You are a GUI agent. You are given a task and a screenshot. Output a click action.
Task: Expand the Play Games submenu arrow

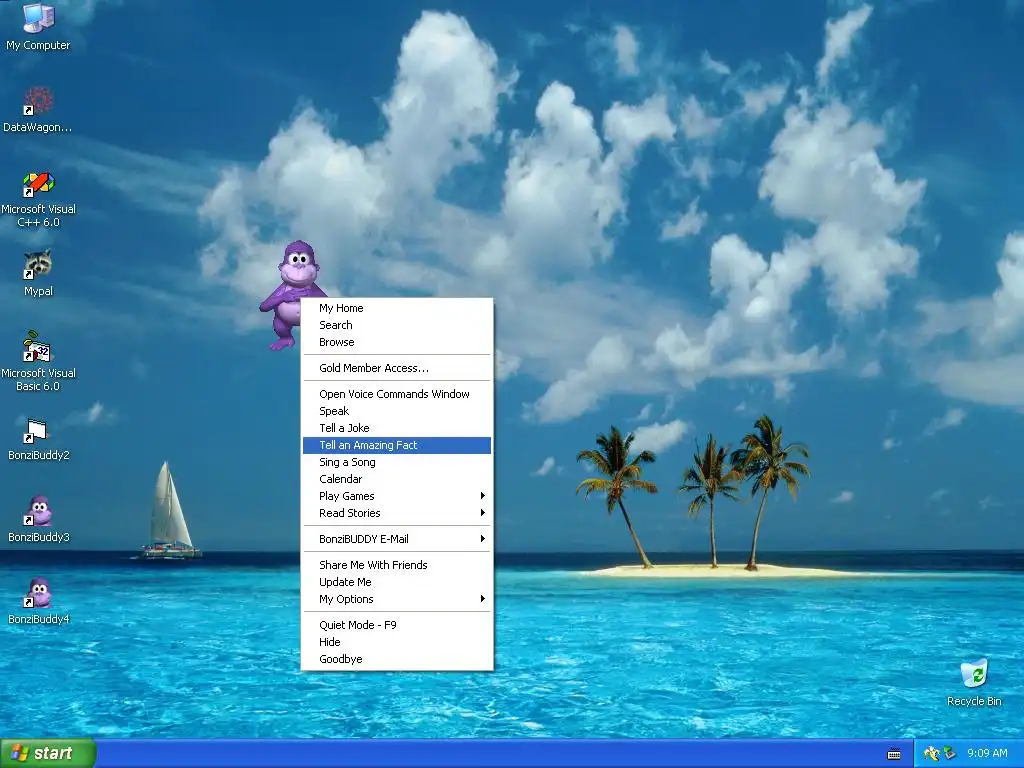coord(483,496)
